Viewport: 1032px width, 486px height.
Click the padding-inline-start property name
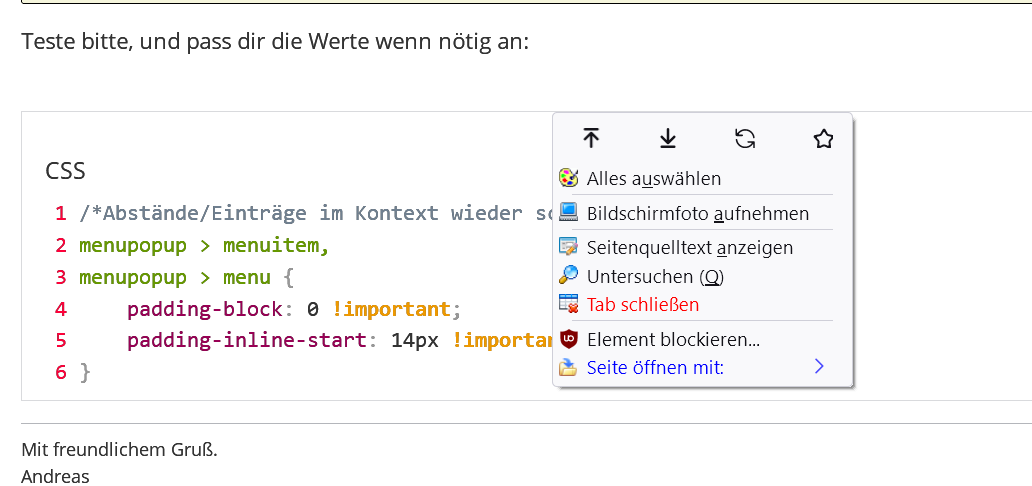pos(248,340)
